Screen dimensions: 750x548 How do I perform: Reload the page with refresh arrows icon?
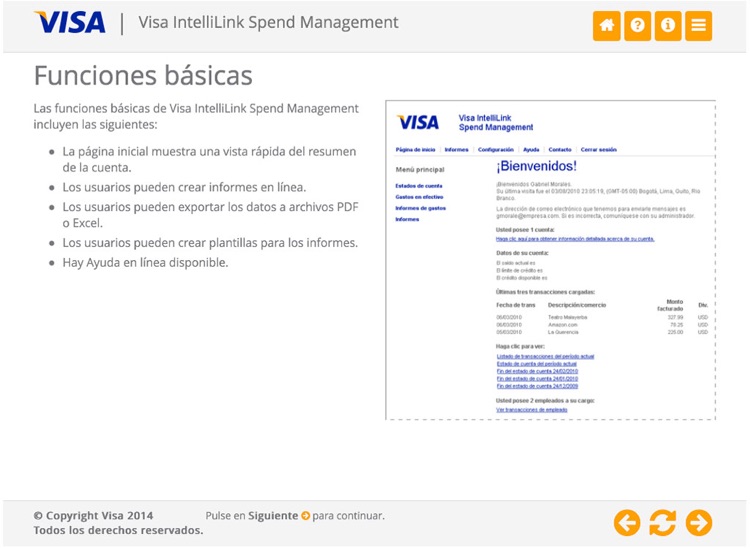[x=662, y=523]
